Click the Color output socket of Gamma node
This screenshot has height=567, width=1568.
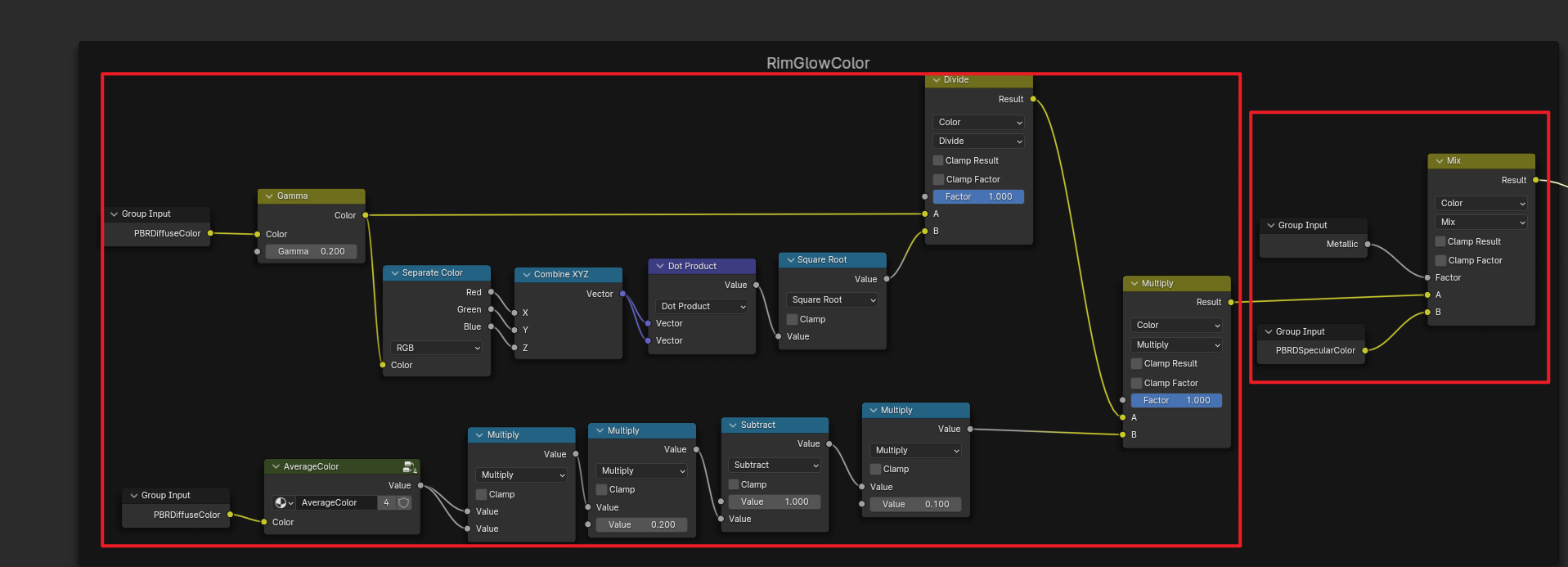[x=365, y=215]
